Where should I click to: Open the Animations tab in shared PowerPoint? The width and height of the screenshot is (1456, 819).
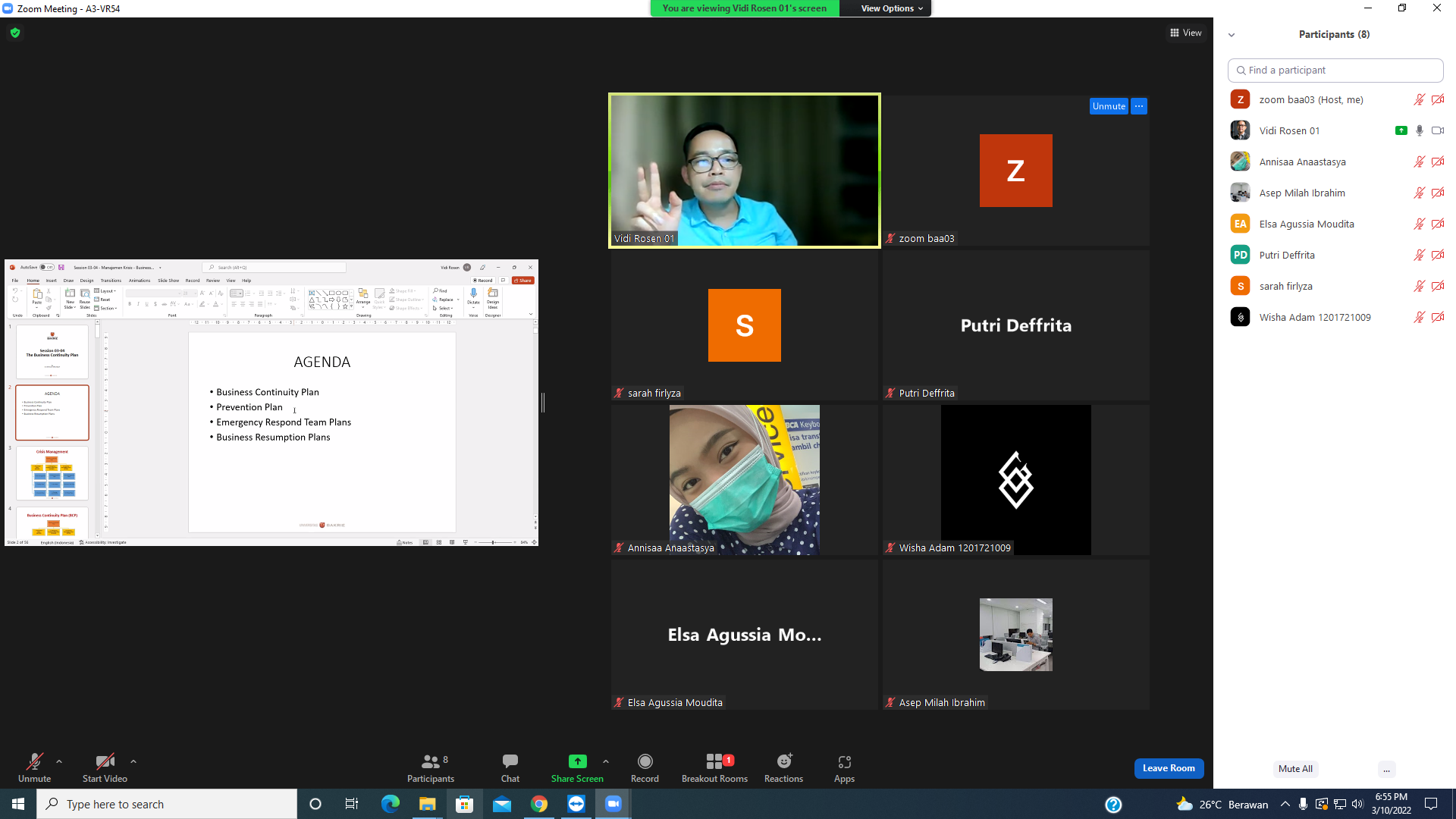point(140,281)
